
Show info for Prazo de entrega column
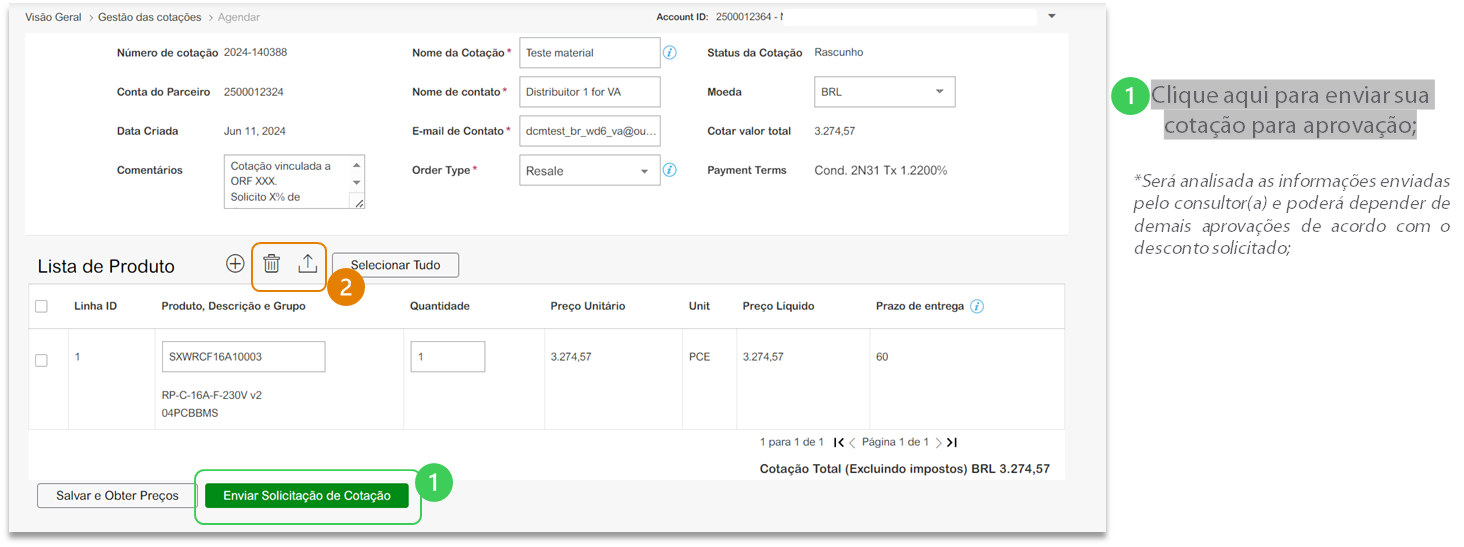(977, 306)
